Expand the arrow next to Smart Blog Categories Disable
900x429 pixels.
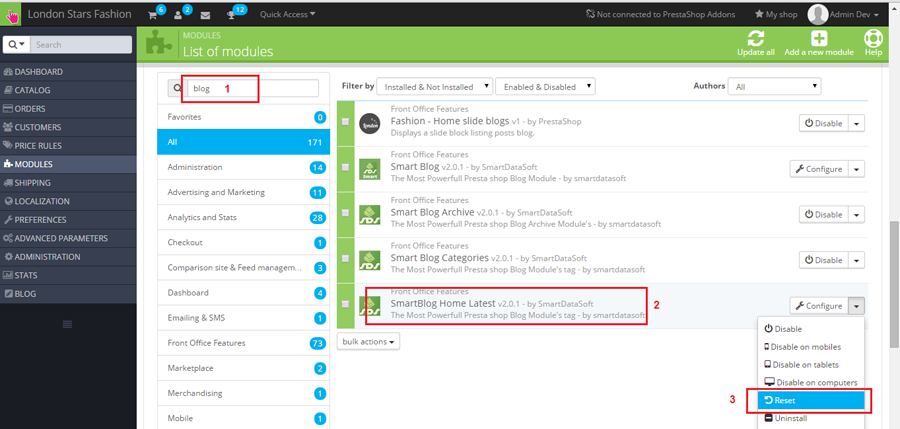click(856, 260)
